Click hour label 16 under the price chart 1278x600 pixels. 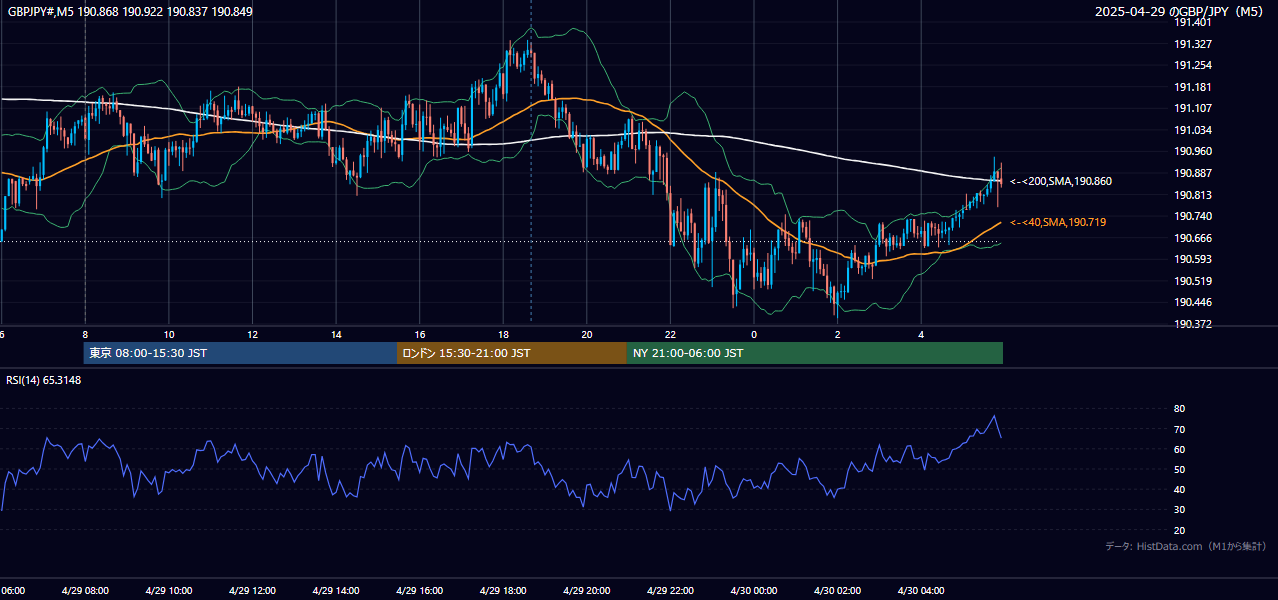420,335
